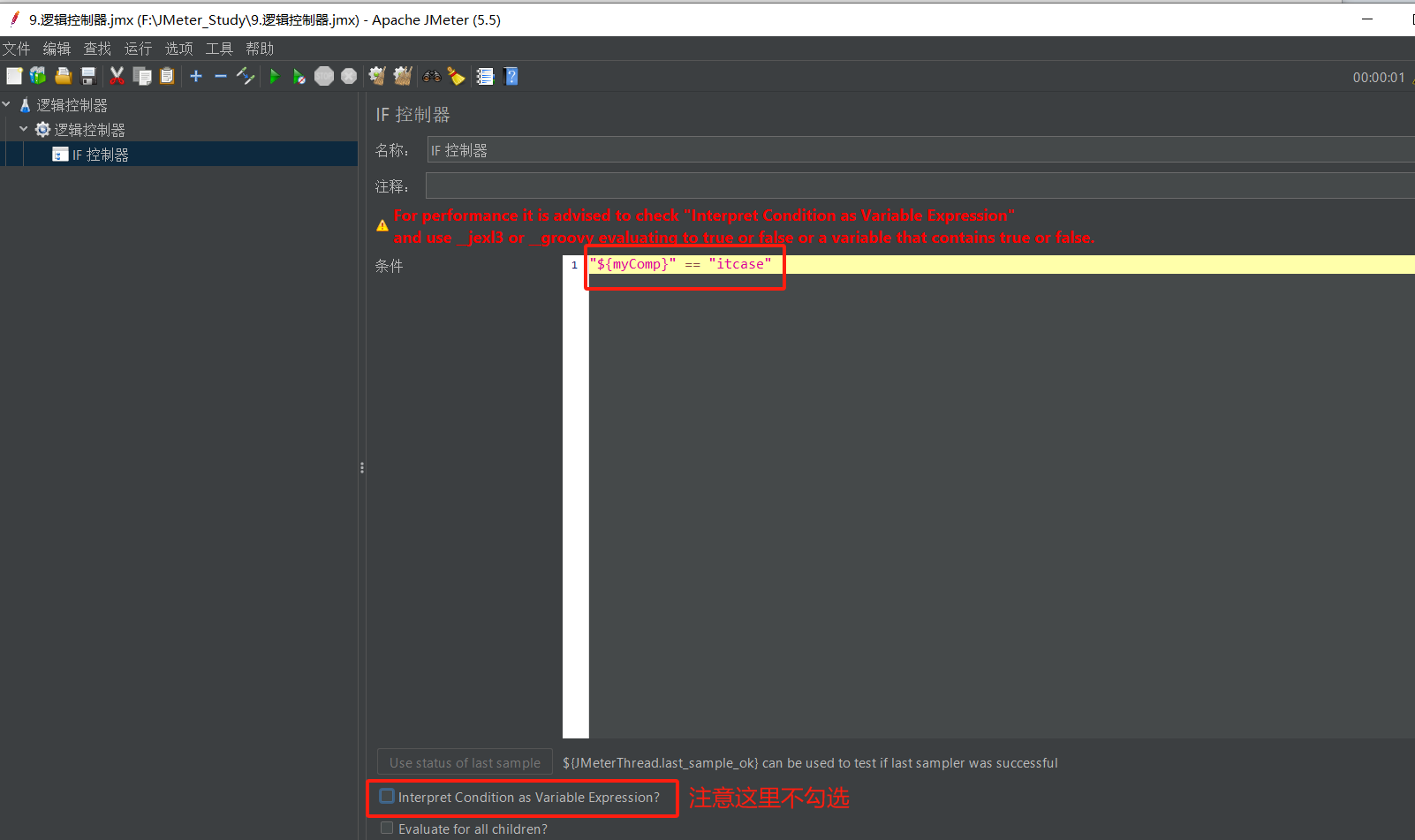Select the IF 控制器 tree item

pos(100,155)
